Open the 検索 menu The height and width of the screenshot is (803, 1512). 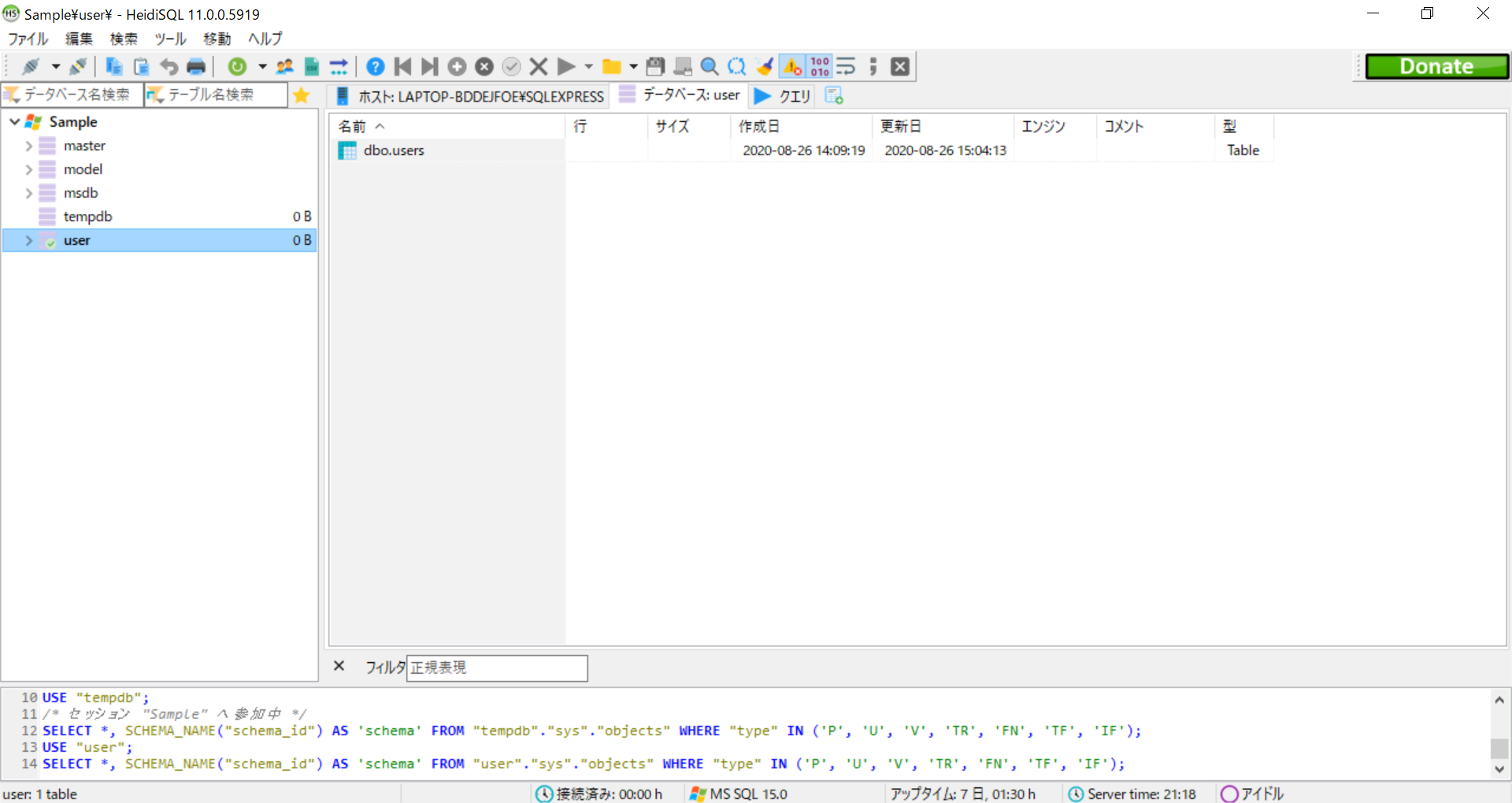[124, 39]
